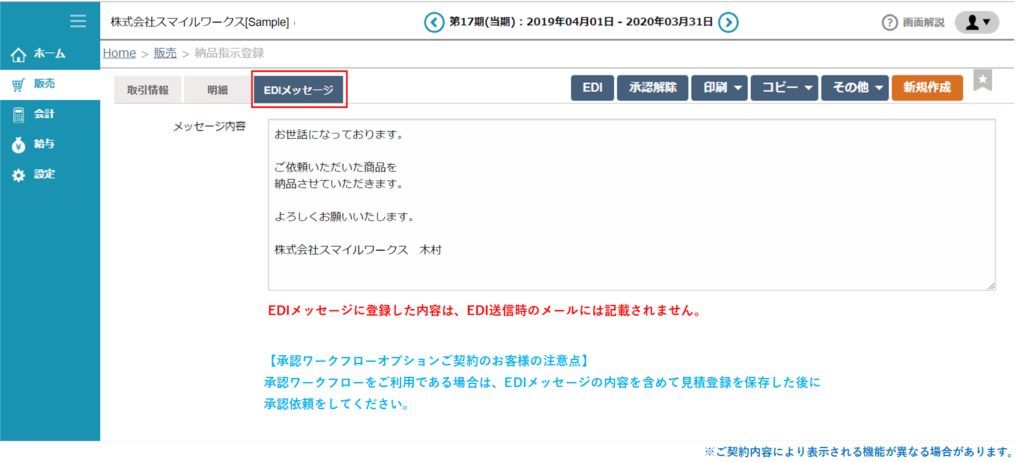Screen dimensions: 1024x462
Task: Click the line お世話になっております。
Action: click(338, 136)
